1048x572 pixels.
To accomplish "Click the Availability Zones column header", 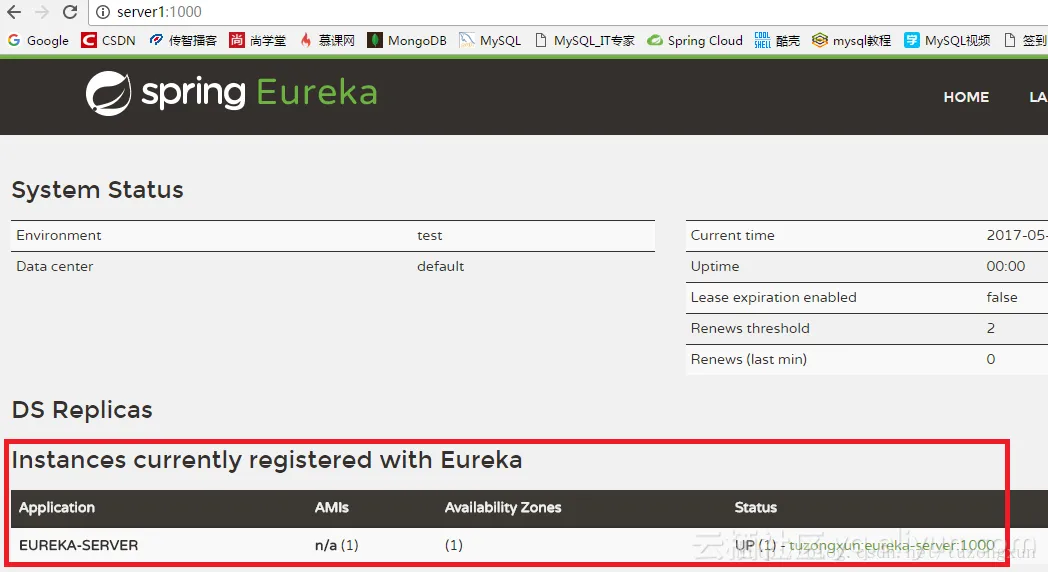I will pyautogui.click(x=503, y=508).
